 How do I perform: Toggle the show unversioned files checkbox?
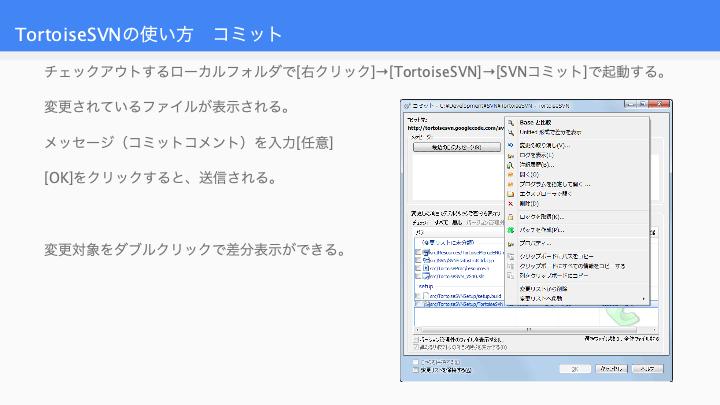(x=416, y=340)
